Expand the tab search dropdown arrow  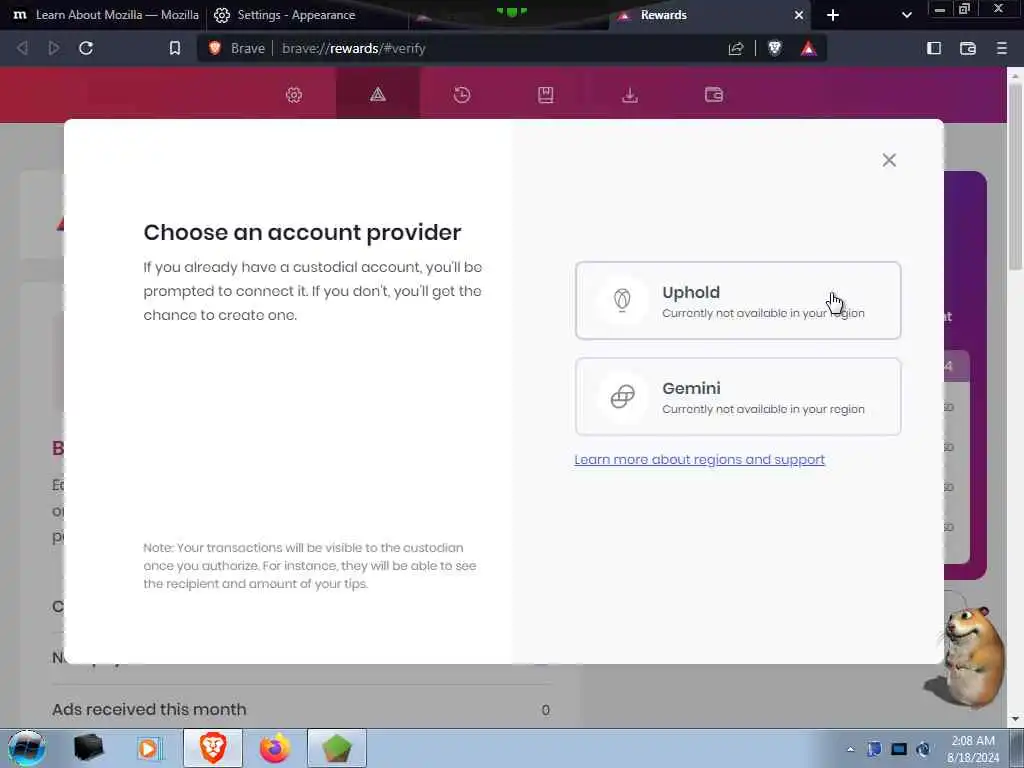pos(906,15)
